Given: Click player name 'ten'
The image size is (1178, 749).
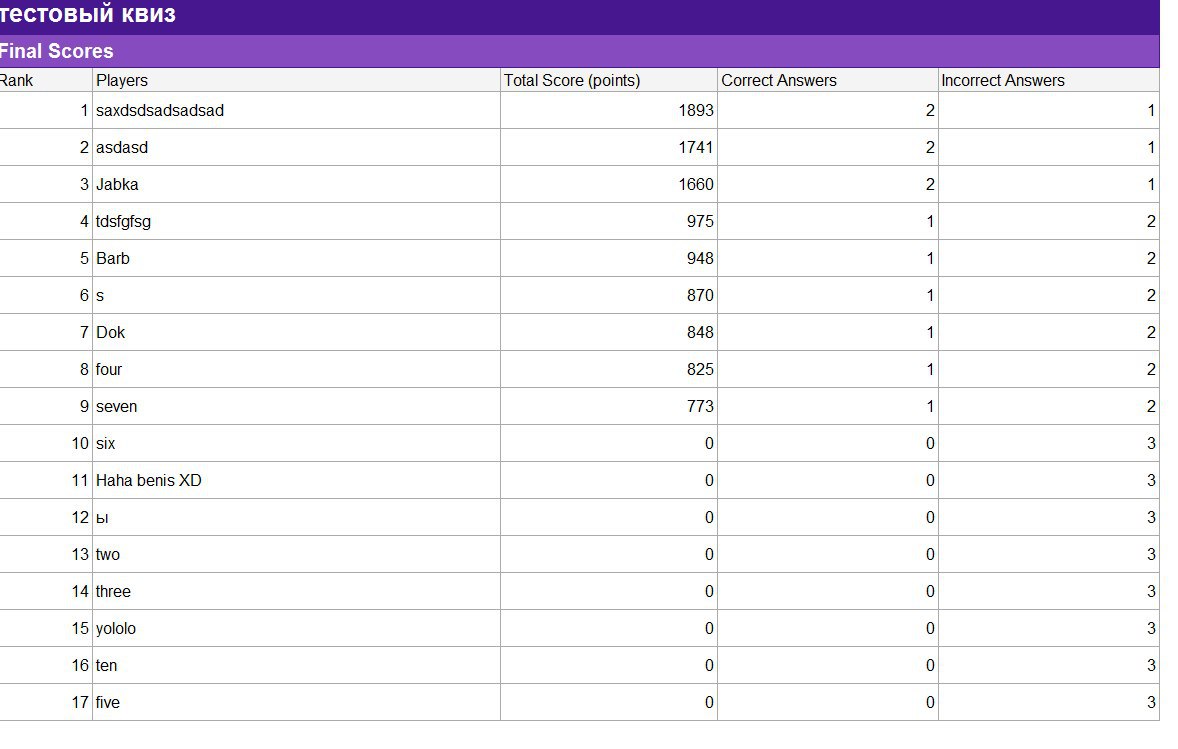Looking at the screenshot, I should (x=107, y=666).
